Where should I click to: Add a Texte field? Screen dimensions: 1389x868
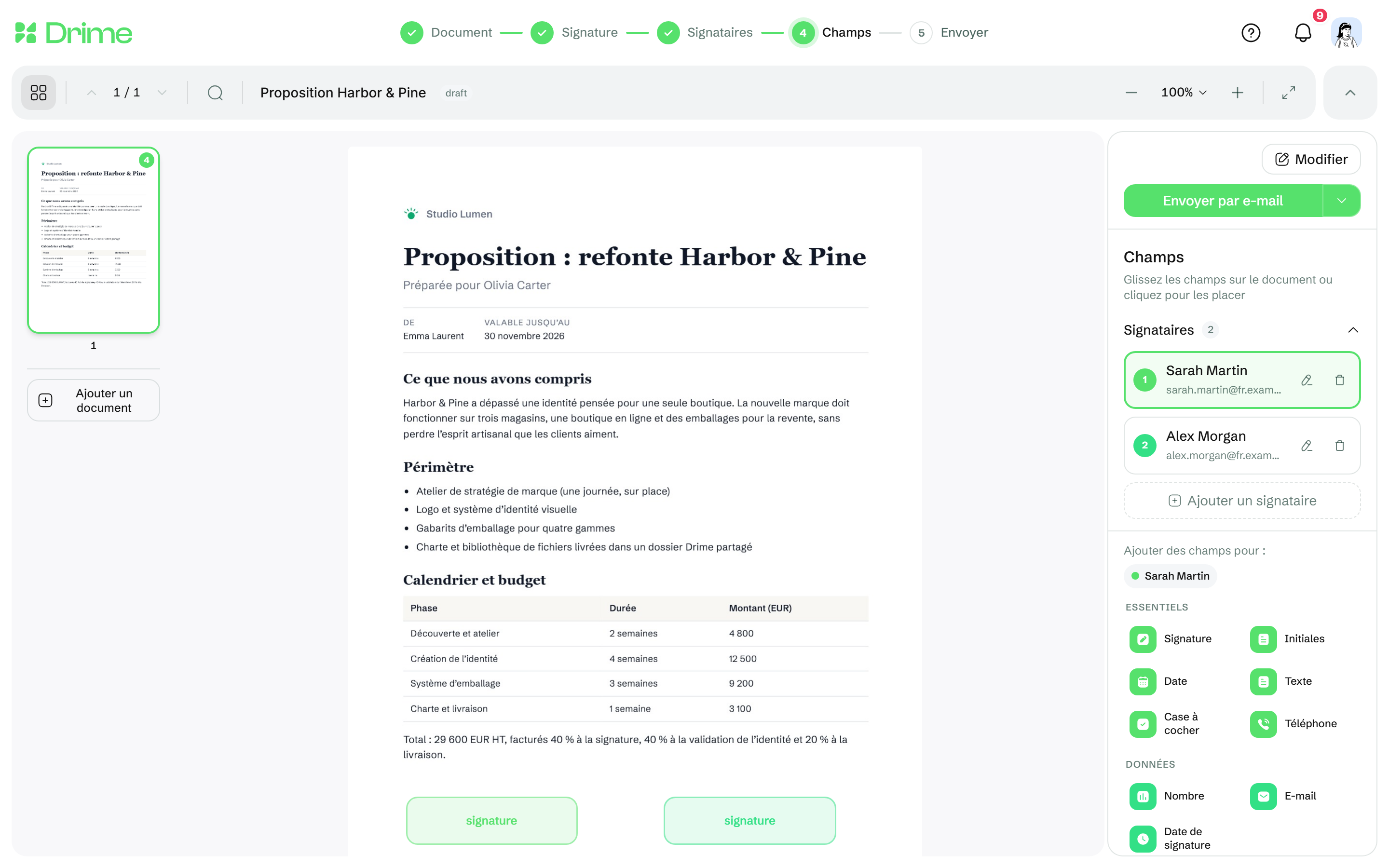point(1281,681)
